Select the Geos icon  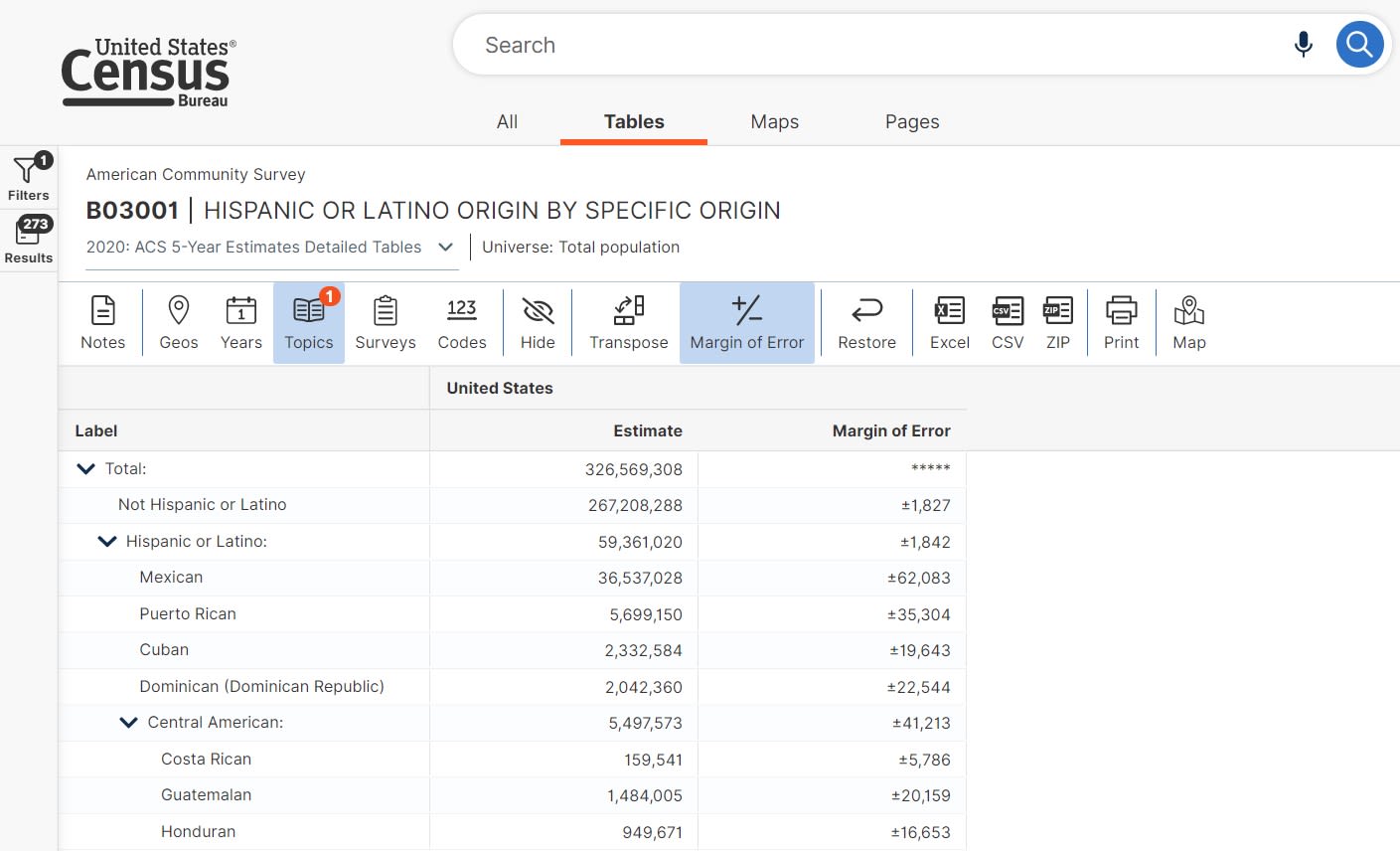[178, 320]
